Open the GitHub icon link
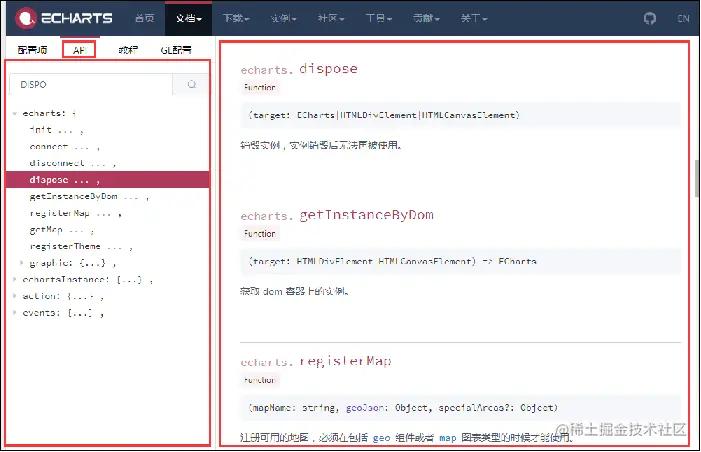The image size is (701, 452). pyautogui.click(x=650, y=18)
